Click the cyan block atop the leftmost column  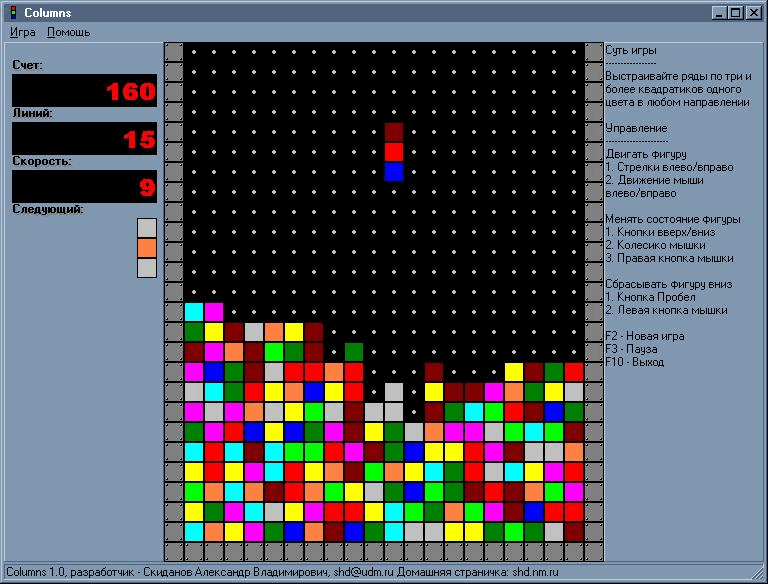194,311
